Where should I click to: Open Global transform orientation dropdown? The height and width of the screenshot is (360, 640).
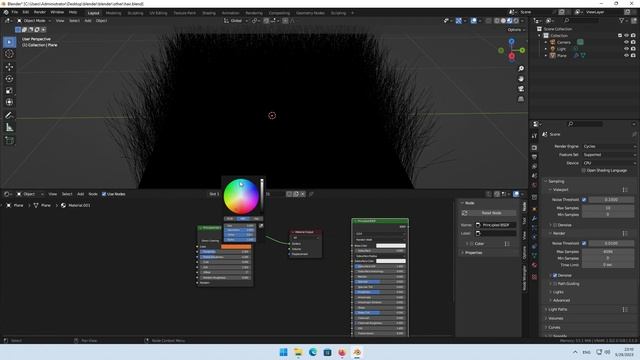pos(236,20)
